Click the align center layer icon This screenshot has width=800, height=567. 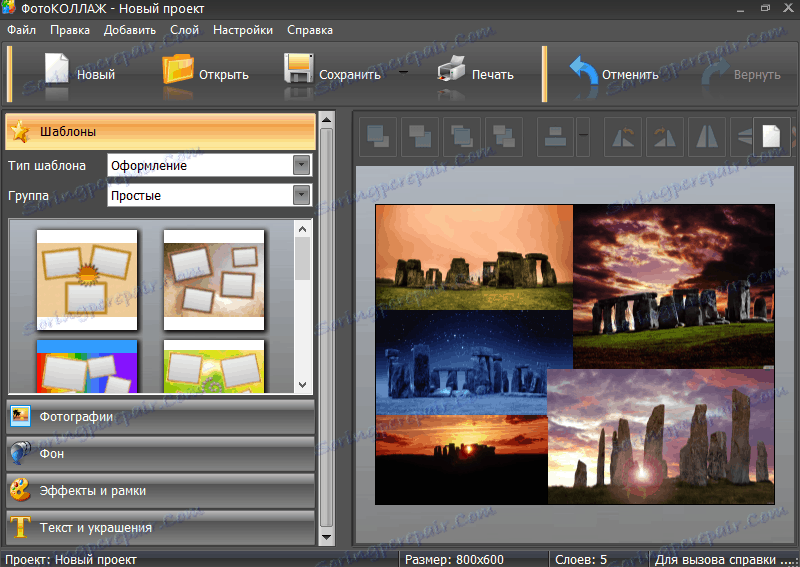(555, 136)
